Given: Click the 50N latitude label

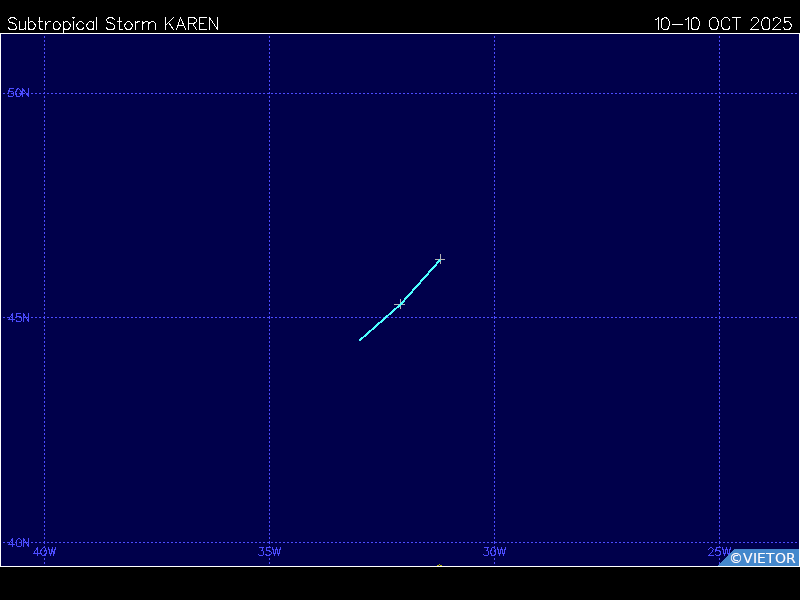Looking at the screenshot, I should point(19,93).
